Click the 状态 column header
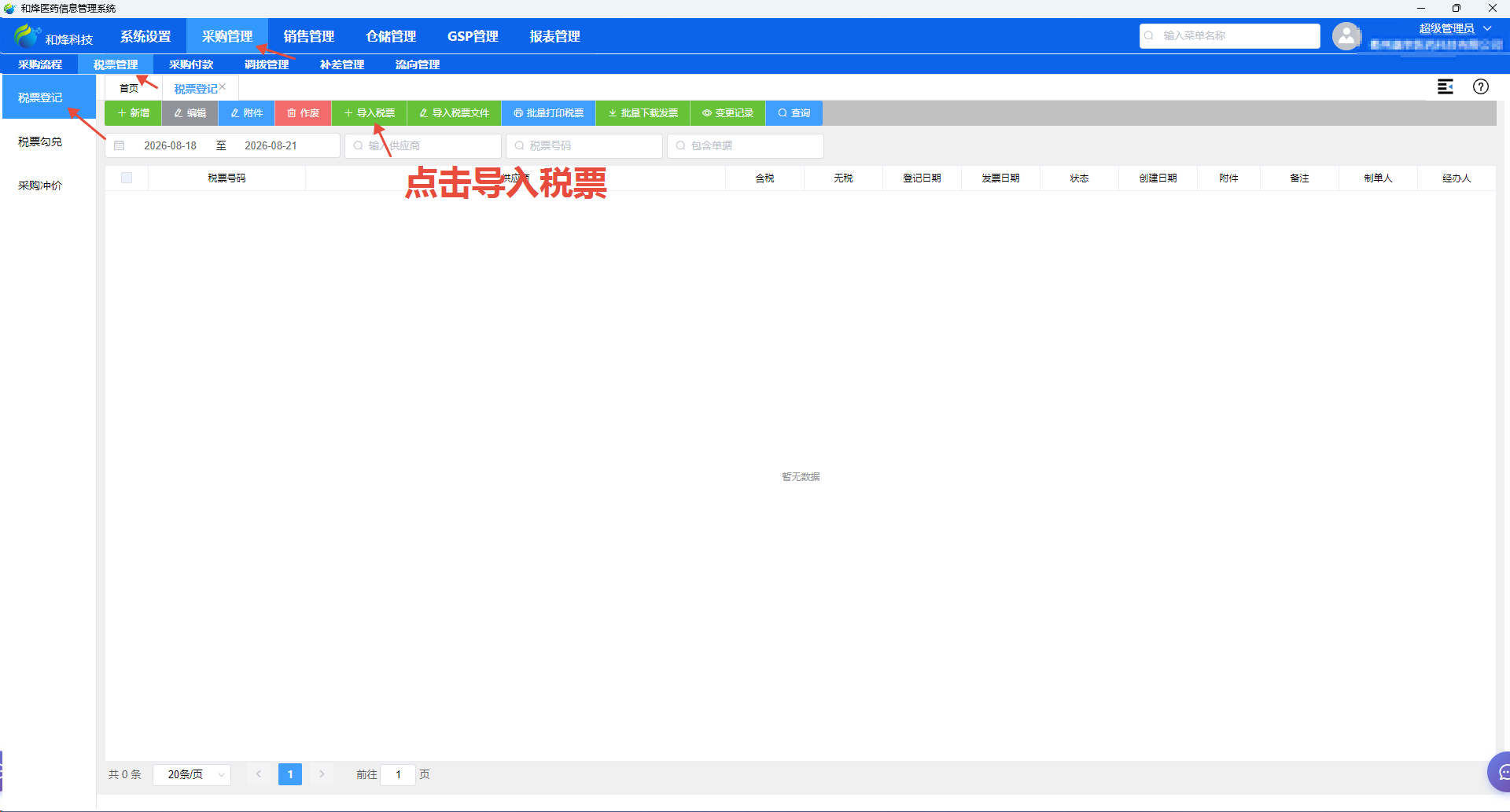 1079,178
